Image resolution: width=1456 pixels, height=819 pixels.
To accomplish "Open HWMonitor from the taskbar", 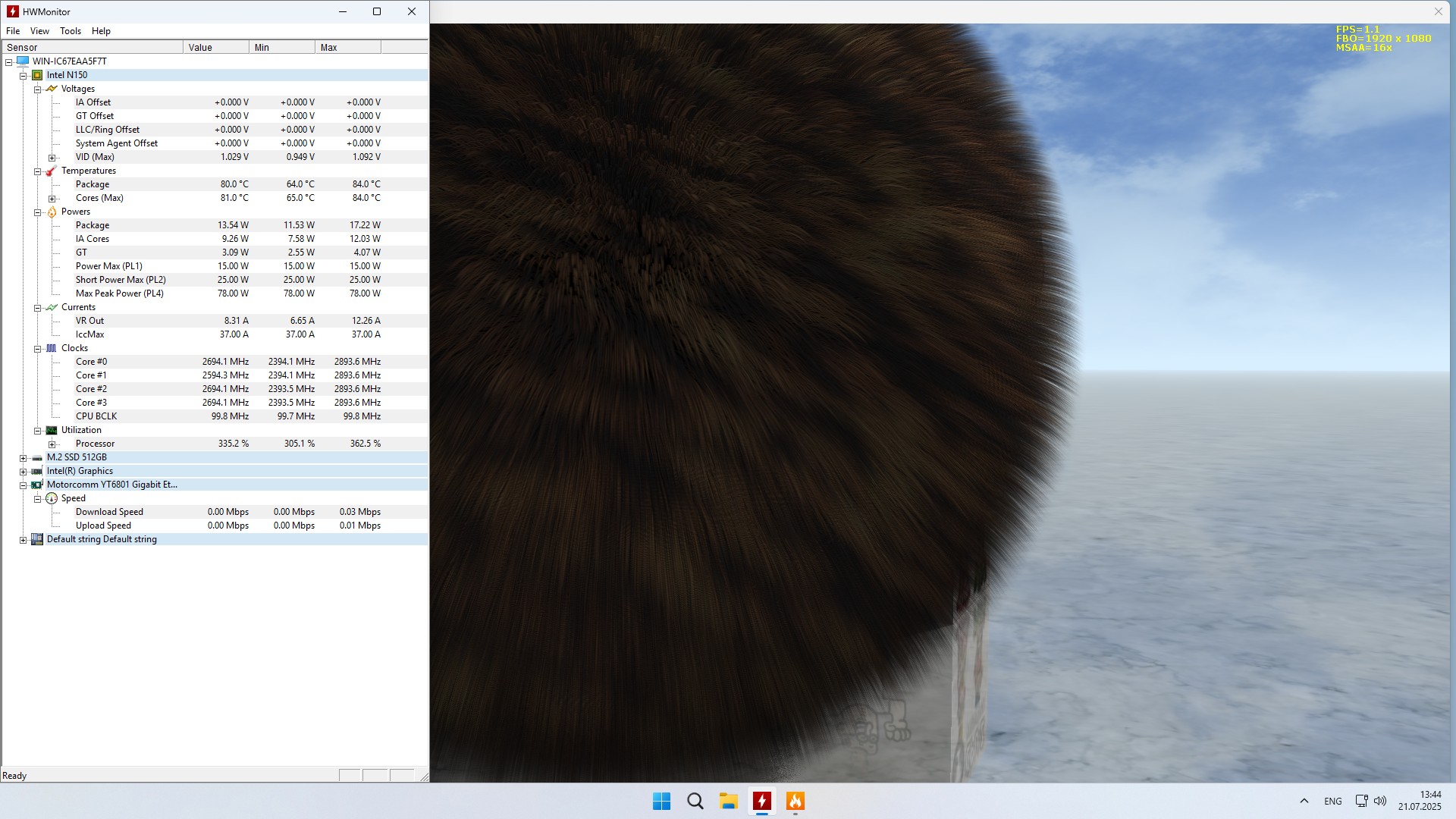I will pyautogui.click(x=761, y=801).
